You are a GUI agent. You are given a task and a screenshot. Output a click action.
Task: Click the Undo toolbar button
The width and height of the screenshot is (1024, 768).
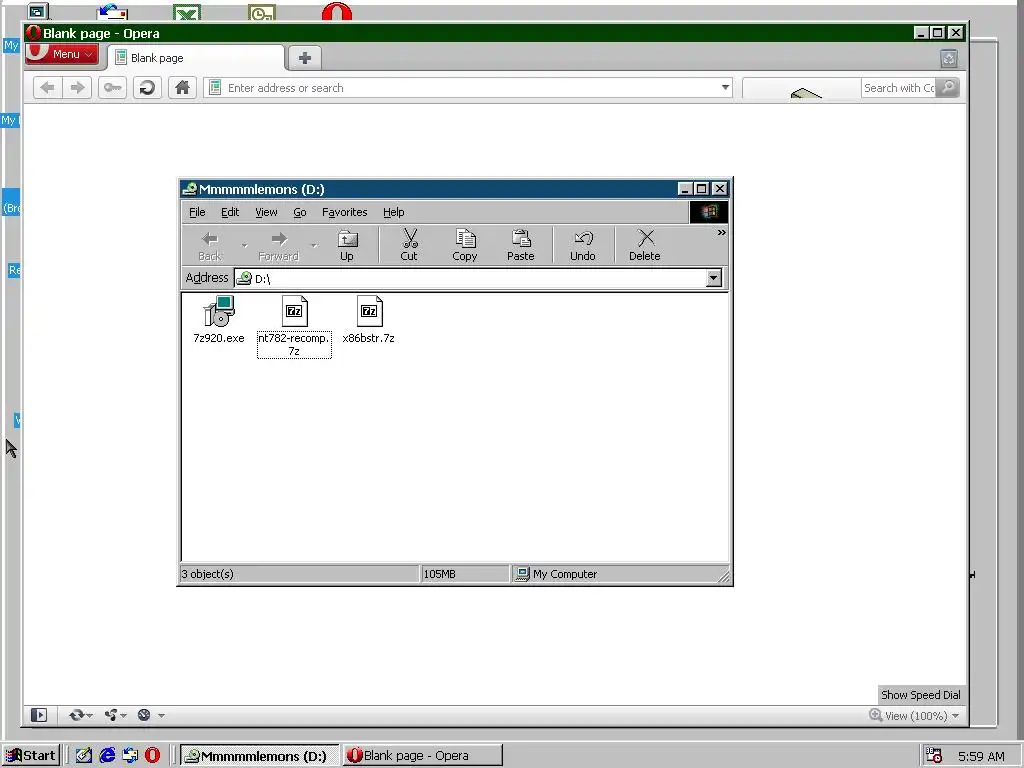[583, 246]
